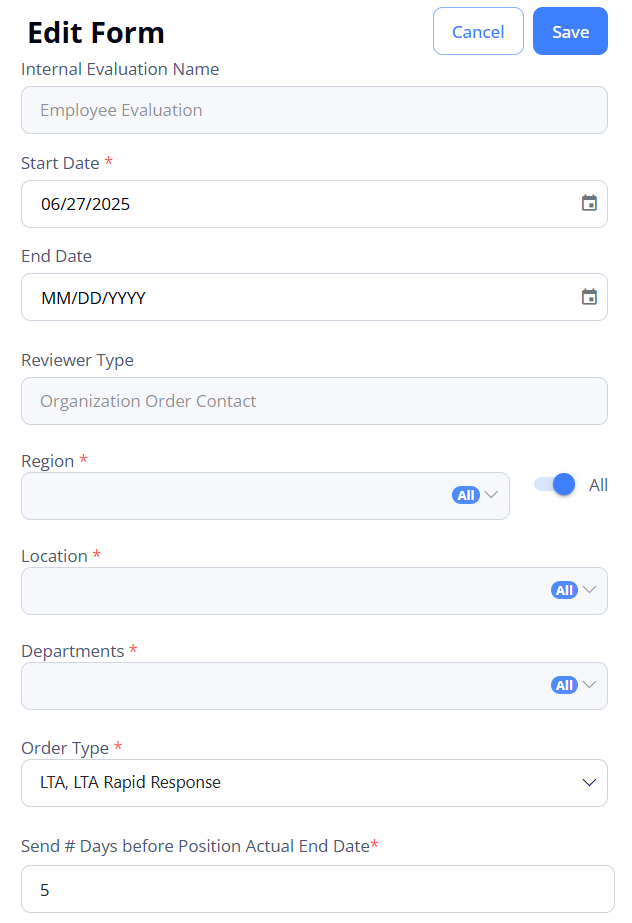Expand the Region dropdown chevron
The height and width of the screenshot is (923, 632).
click(492, 495)
